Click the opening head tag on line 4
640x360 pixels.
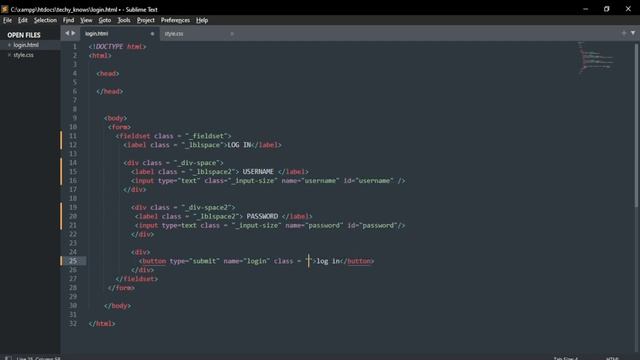pyautogui.click(x=108, y=73)
